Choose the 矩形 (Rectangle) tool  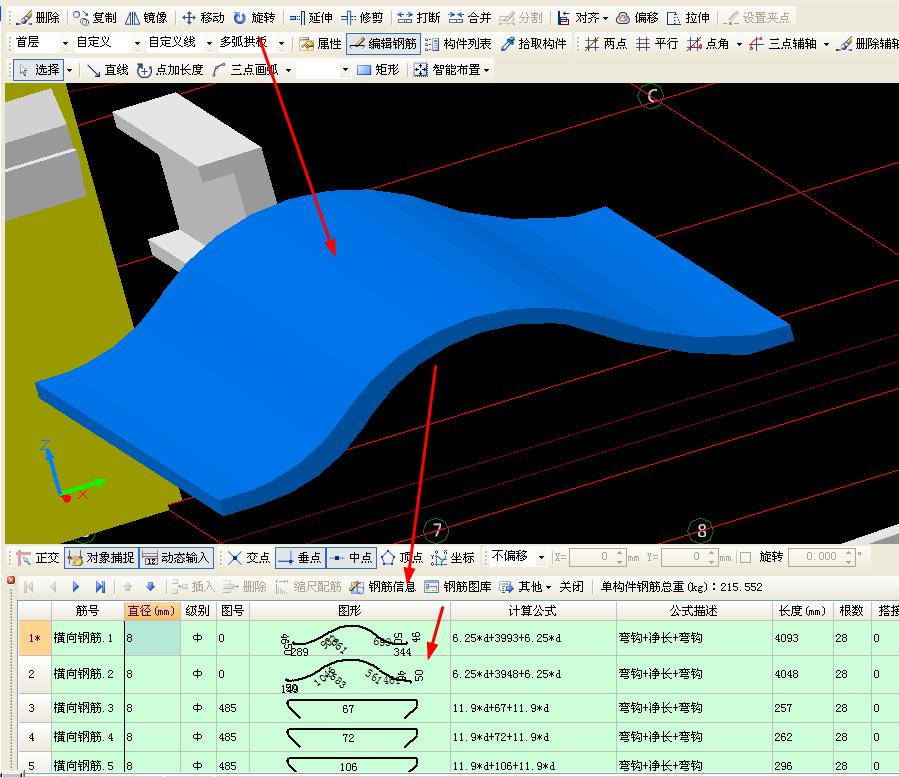click(x=378, y=70)
